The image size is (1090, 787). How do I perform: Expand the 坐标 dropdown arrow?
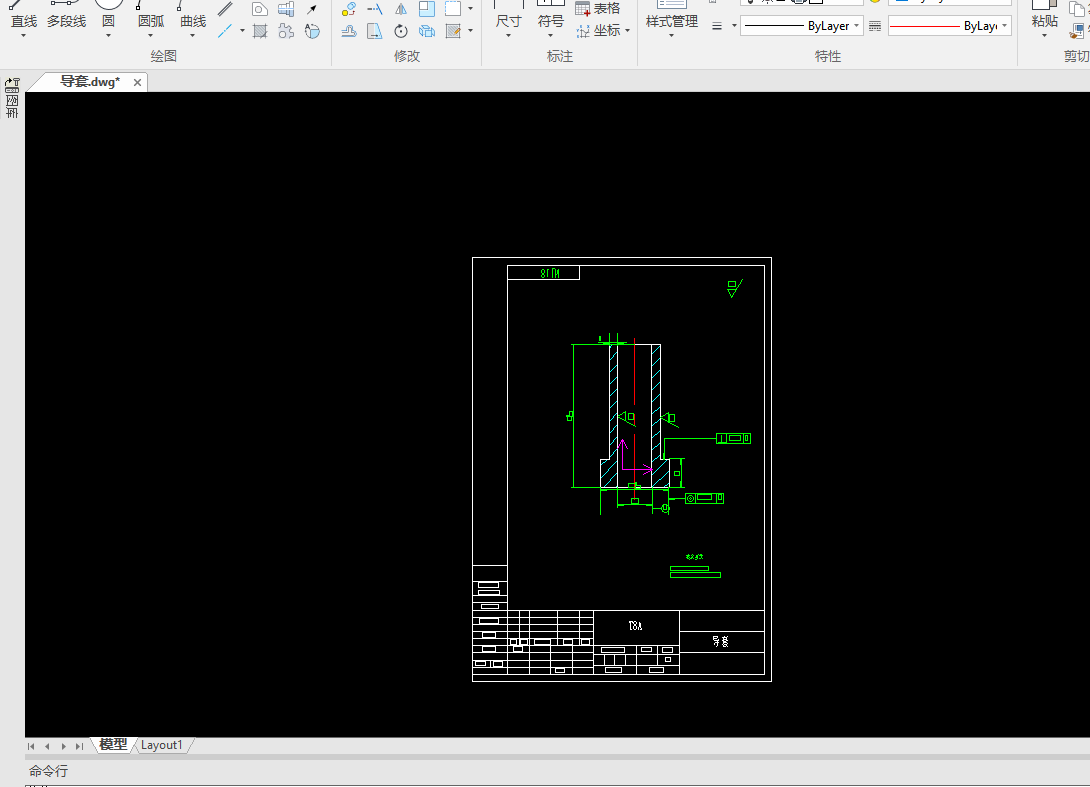tap(627, 31)
